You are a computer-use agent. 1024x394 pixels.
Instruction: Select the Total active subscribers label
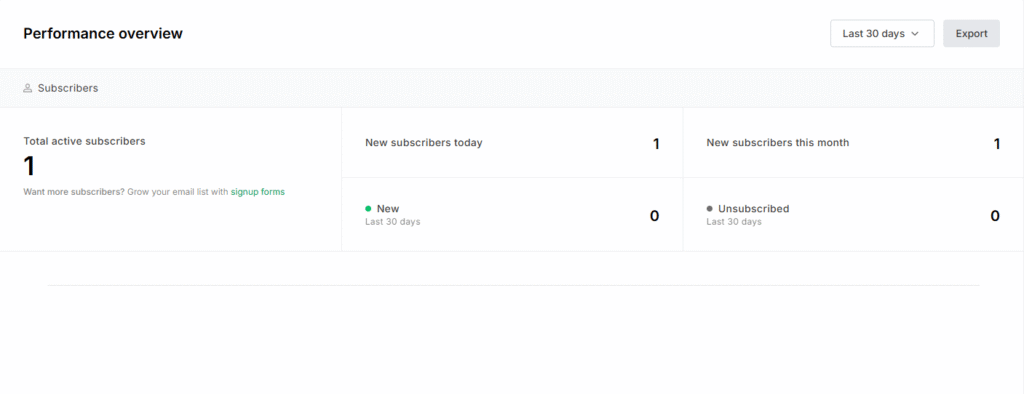tap(84, 141)
